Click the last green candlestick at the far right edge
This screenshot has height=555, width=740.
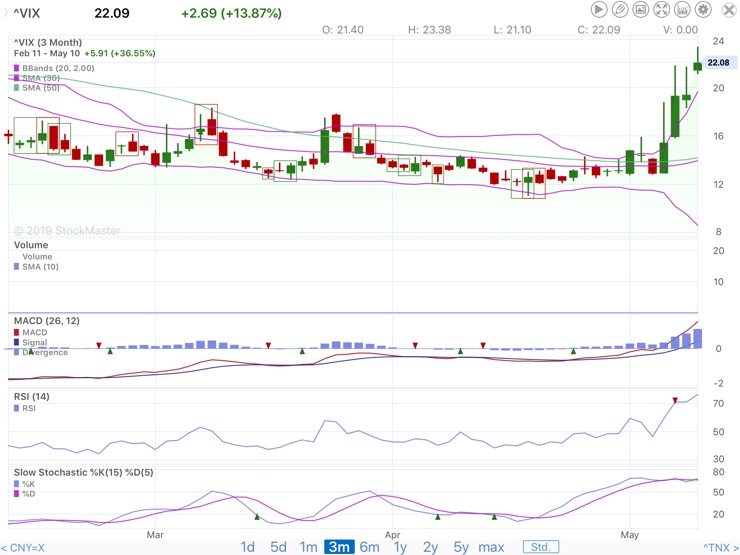[x=698, y=66]
